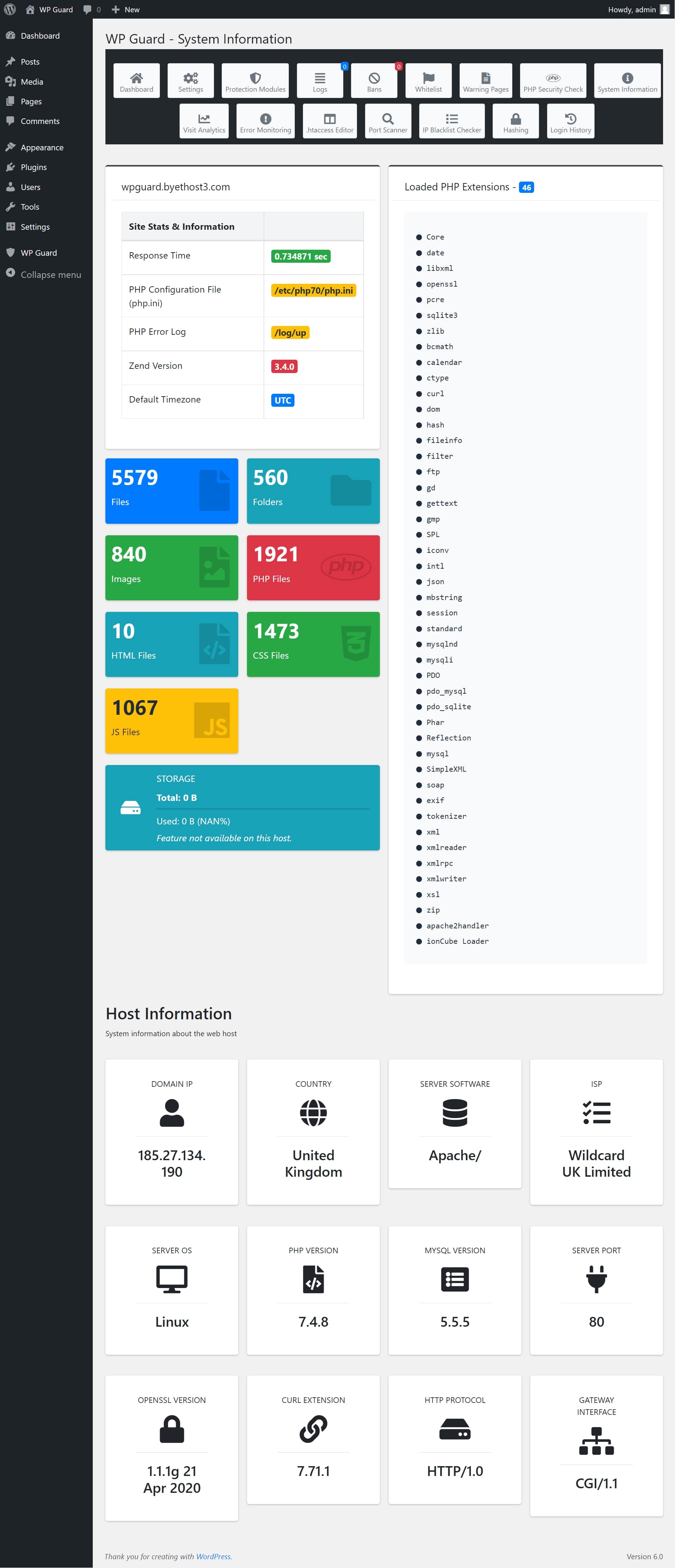Image resolution: width=675 pixels, height=1568 pixels.
Task: Open the WP Guard Settings panel
Action: coord(190,80)
